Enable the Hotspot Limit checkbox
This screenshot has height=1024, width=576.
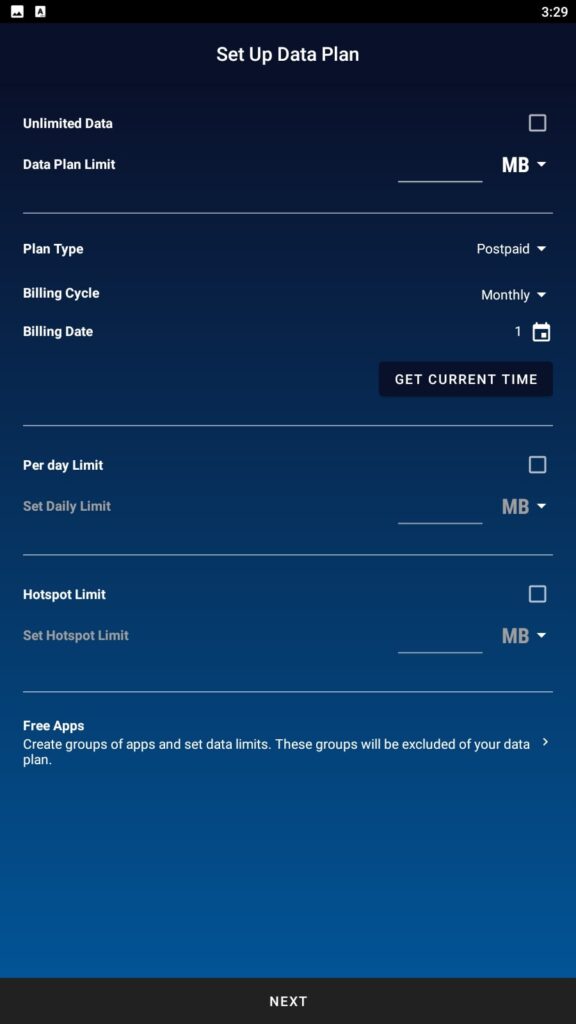coord(537,593)
